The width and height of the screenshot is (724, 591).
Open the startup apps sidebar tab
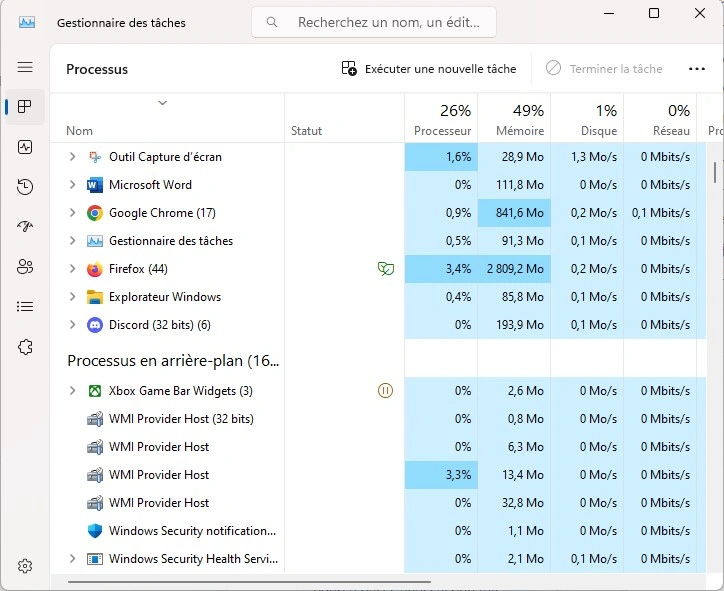pos(25,227)
